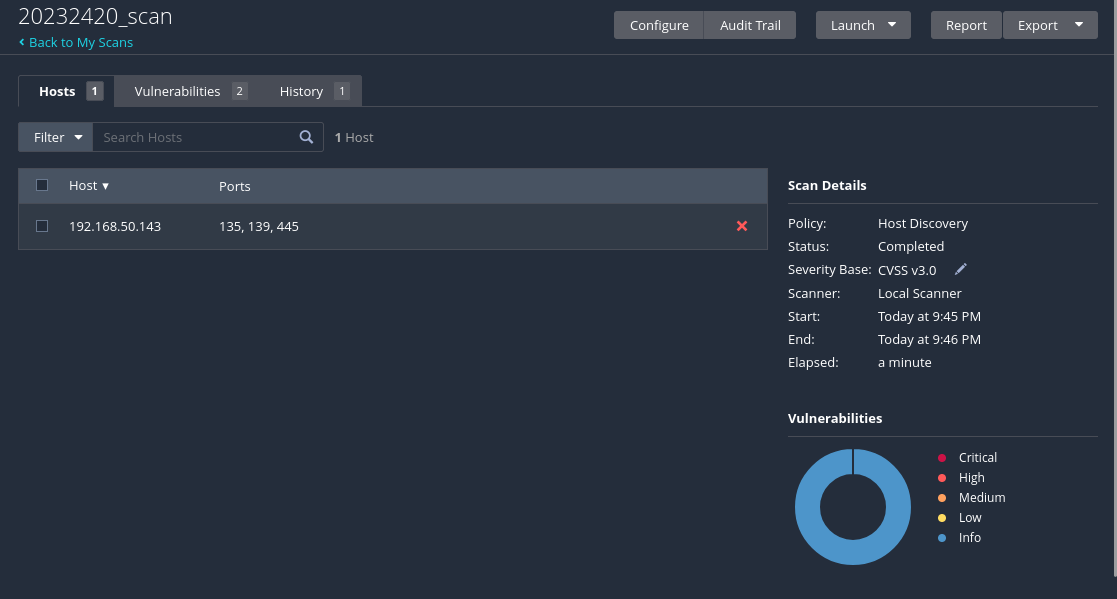
Task: Go back to My Scans link
Action: (80, 42)
